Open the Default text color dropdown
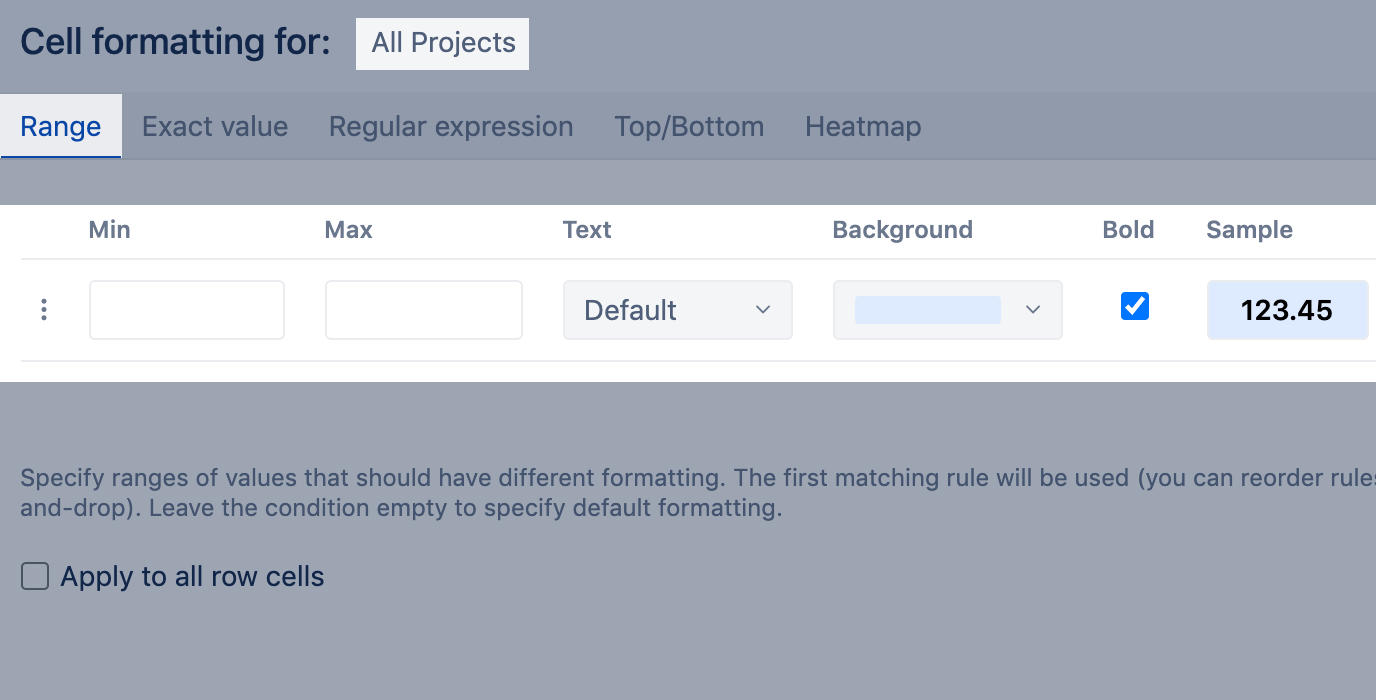This screenshot has height=700, width=1376. pos(677,310)
